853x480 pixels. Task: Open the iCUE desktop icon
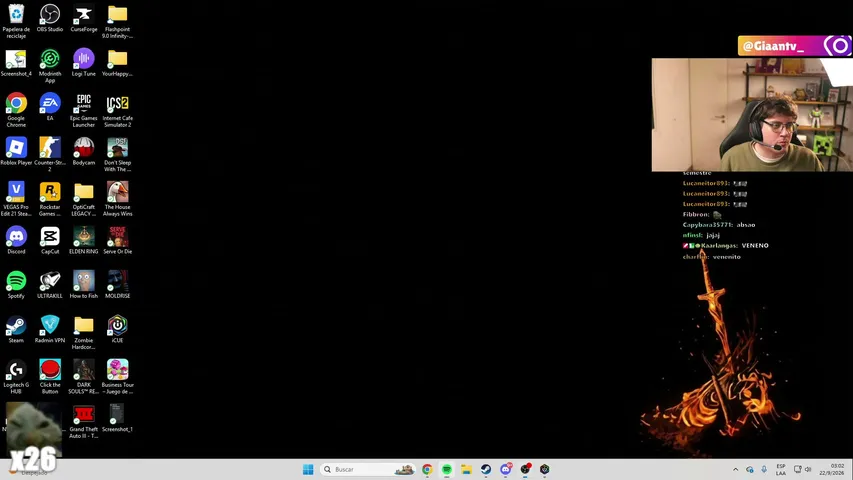click(x=118, y=329)
